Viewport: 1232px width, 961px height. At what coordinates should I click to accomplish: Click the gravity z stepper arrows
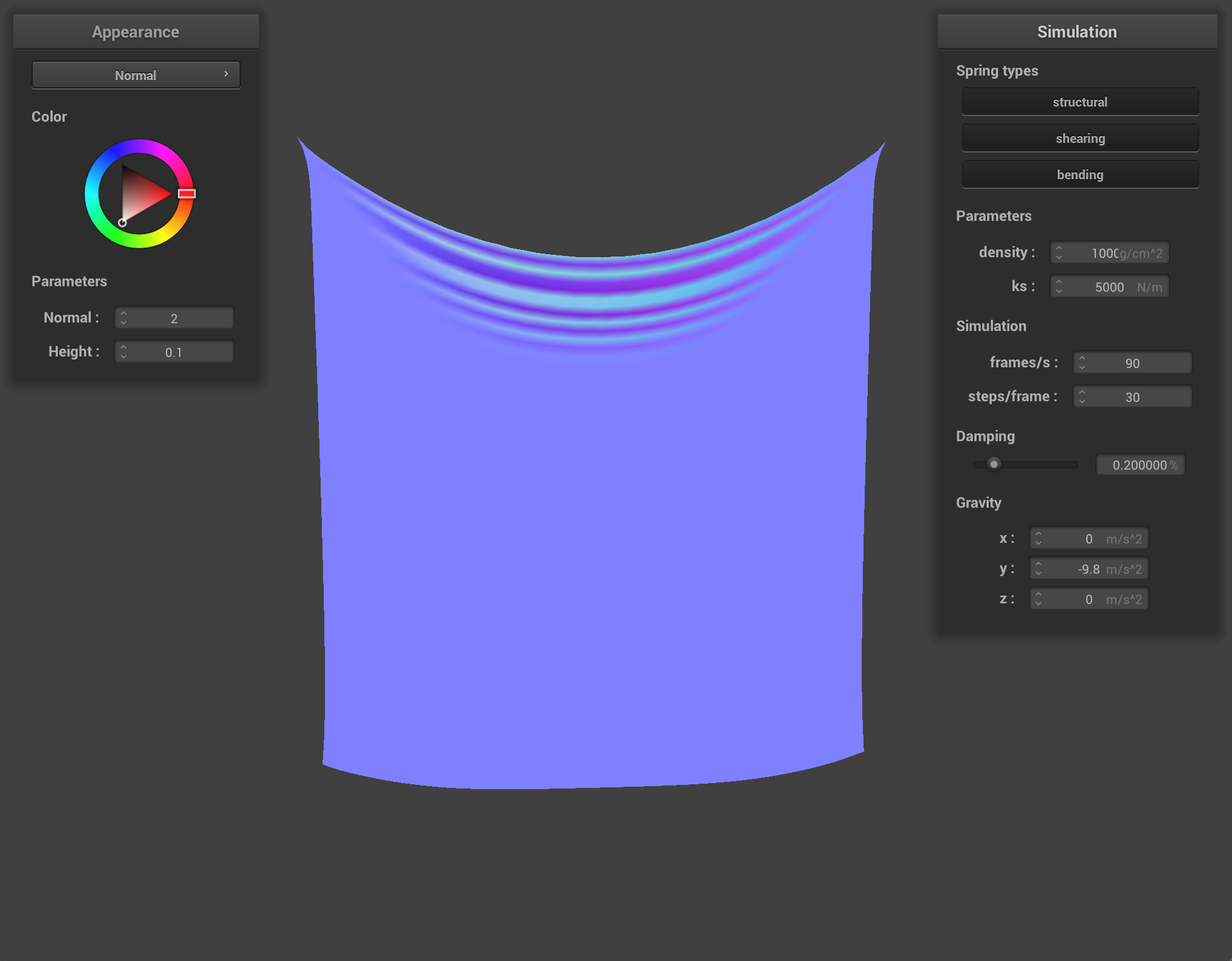(1038, 599)
